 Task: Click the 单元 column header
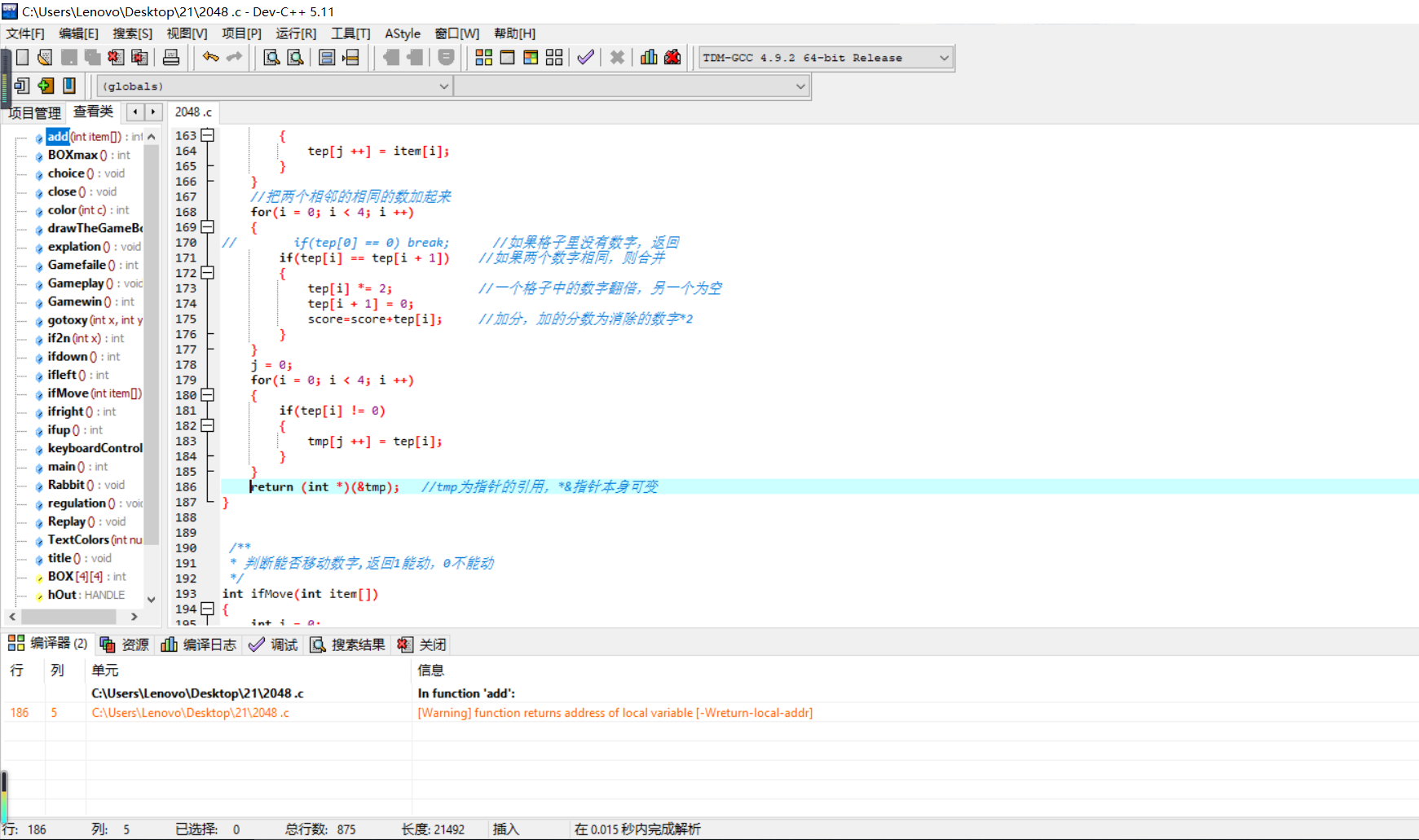pos(104,671)
